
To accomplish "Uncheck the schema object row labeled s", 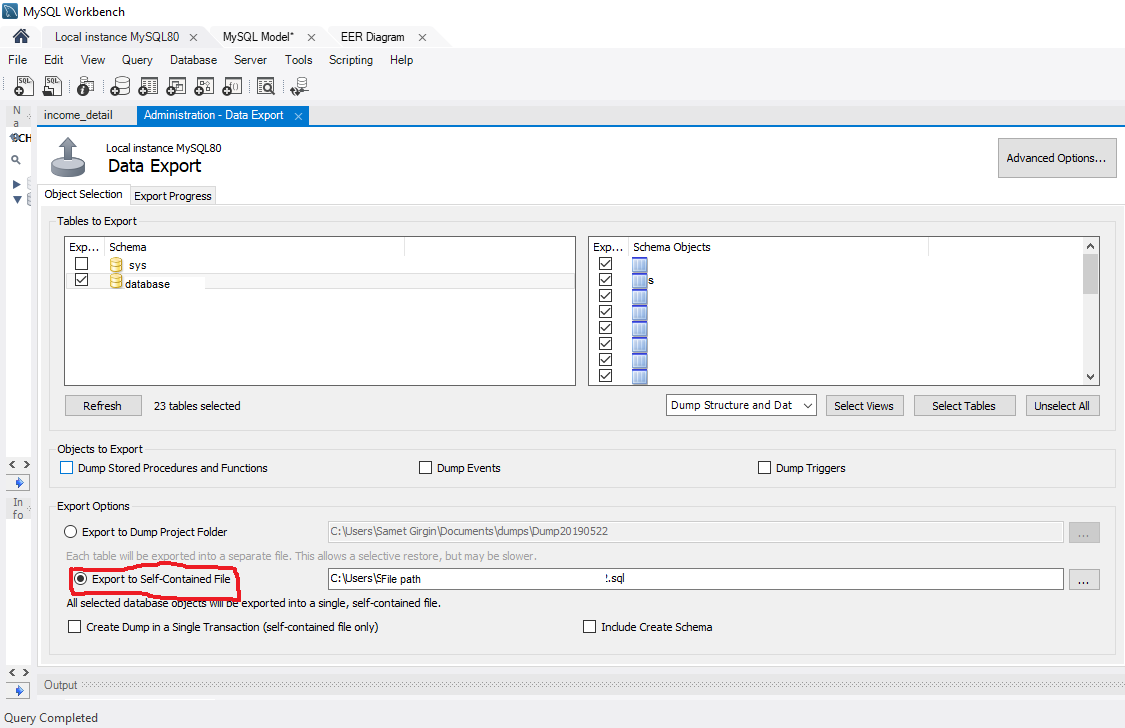I will coord(606,280).
